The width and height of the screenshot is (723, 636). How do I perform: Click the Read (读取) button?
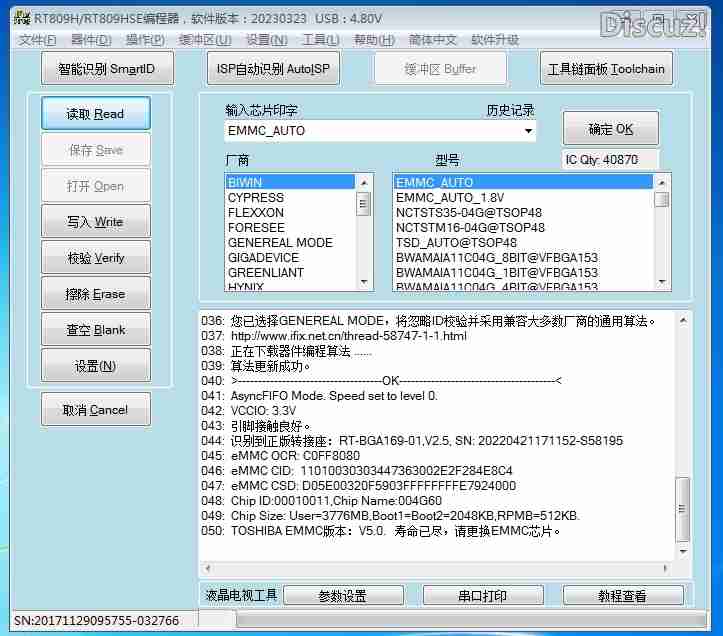point(95,114)
